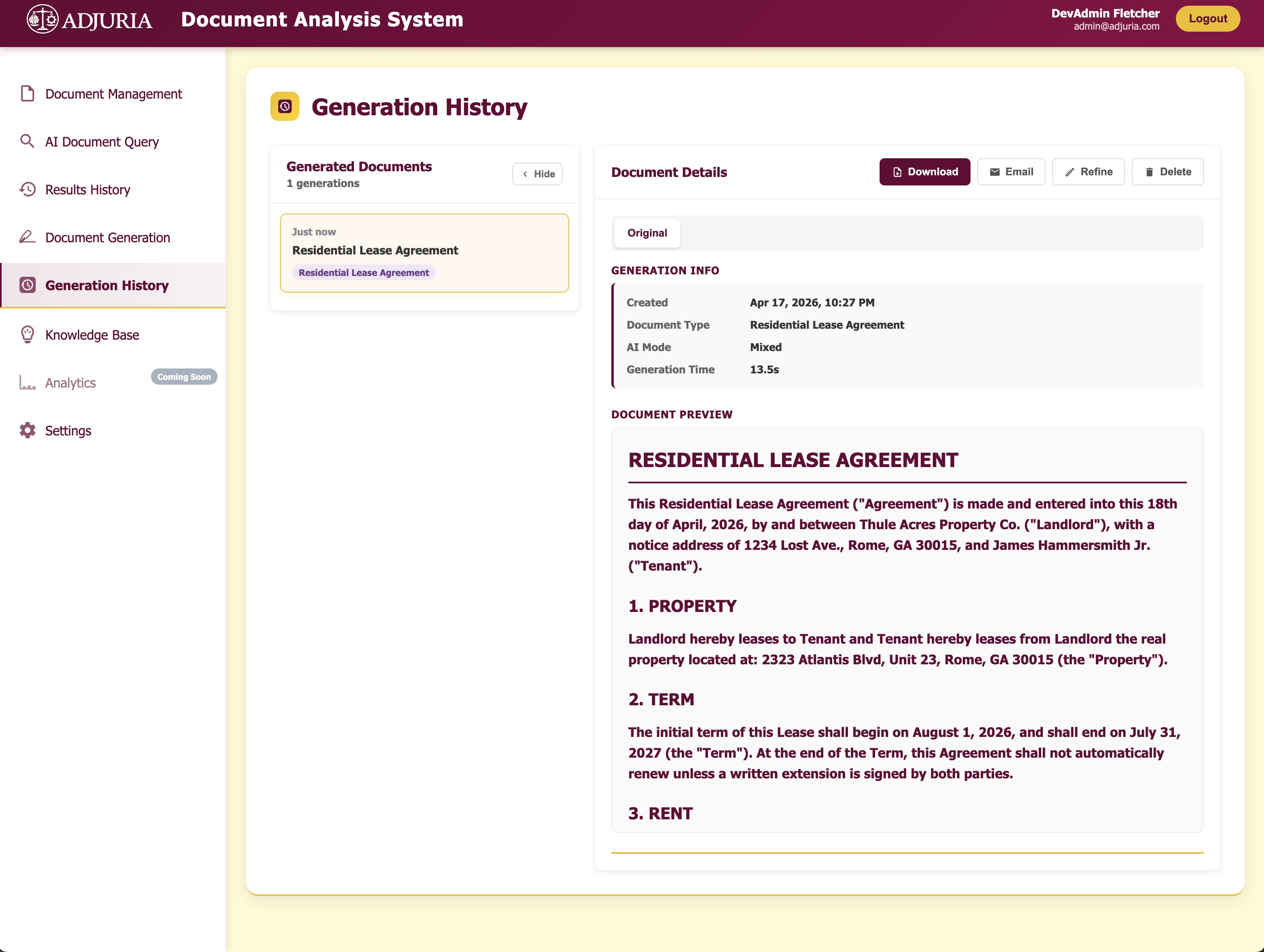
Task: Click the Download button's file icon
Action: (x=897, y=172)
